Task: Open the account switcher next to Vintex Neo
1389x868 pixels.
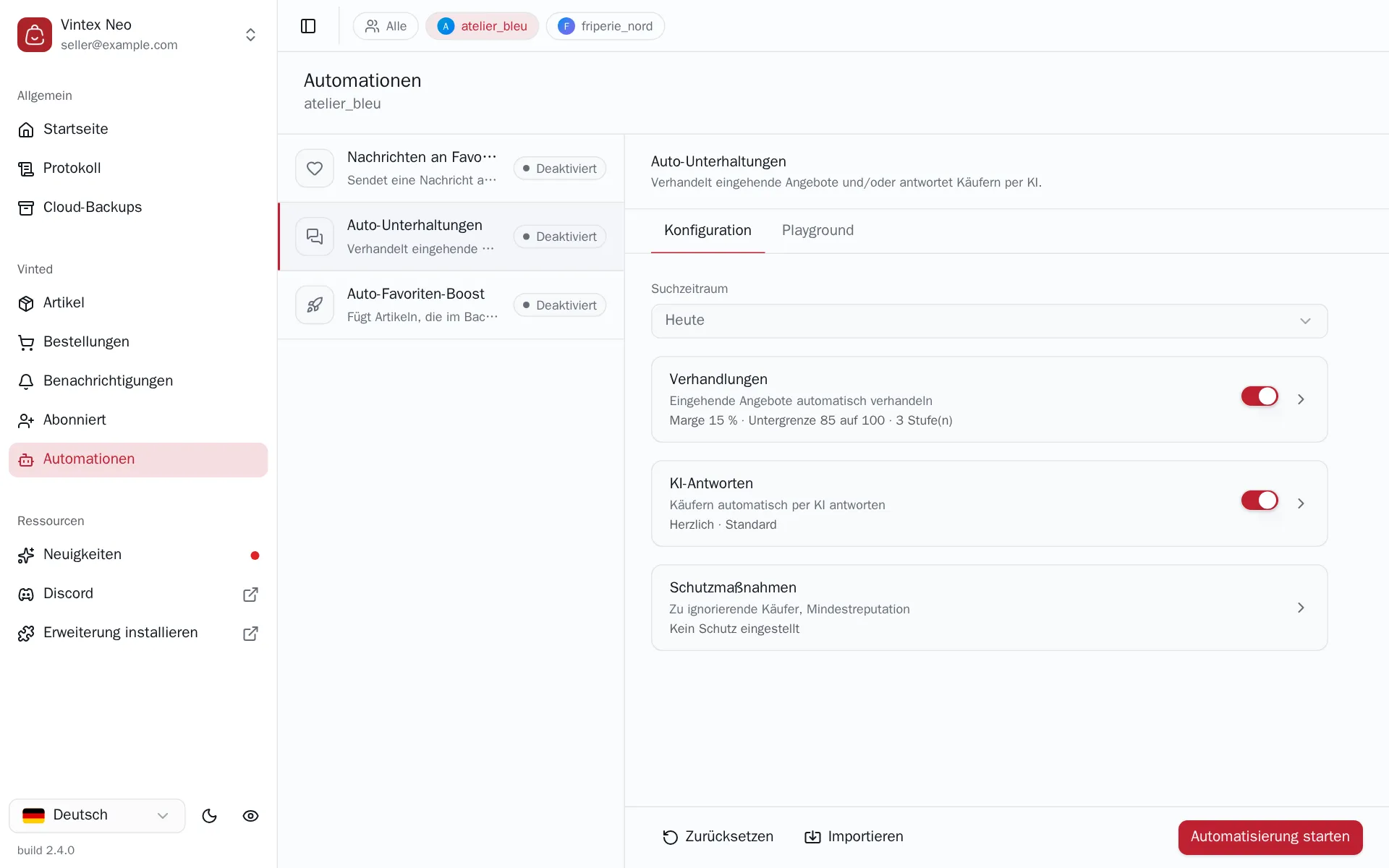Action: (250, 35)
